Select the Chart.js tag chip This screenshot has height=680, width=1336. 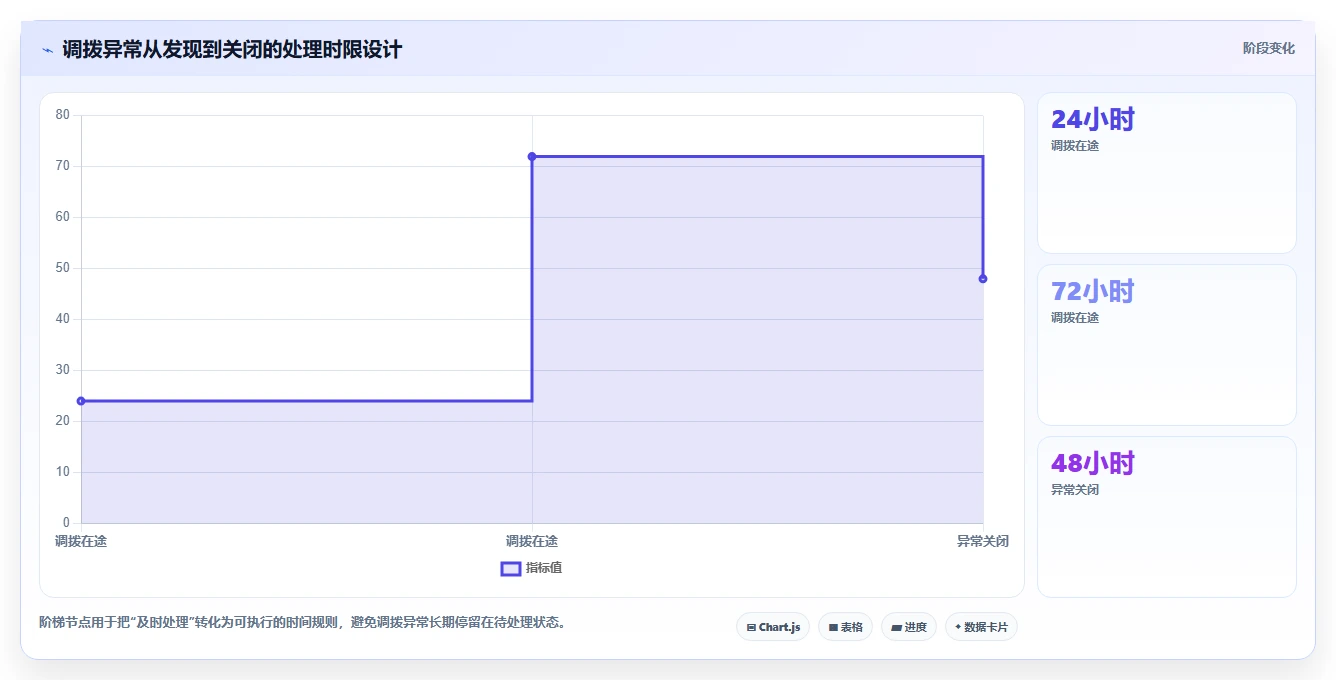coord(773,627)
